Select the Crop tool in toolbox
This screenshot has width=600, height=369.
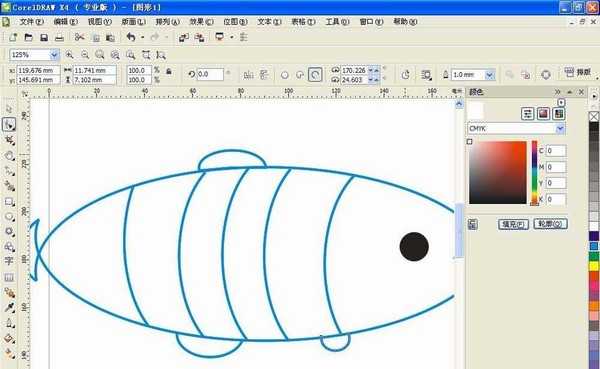tap(9, 140)
